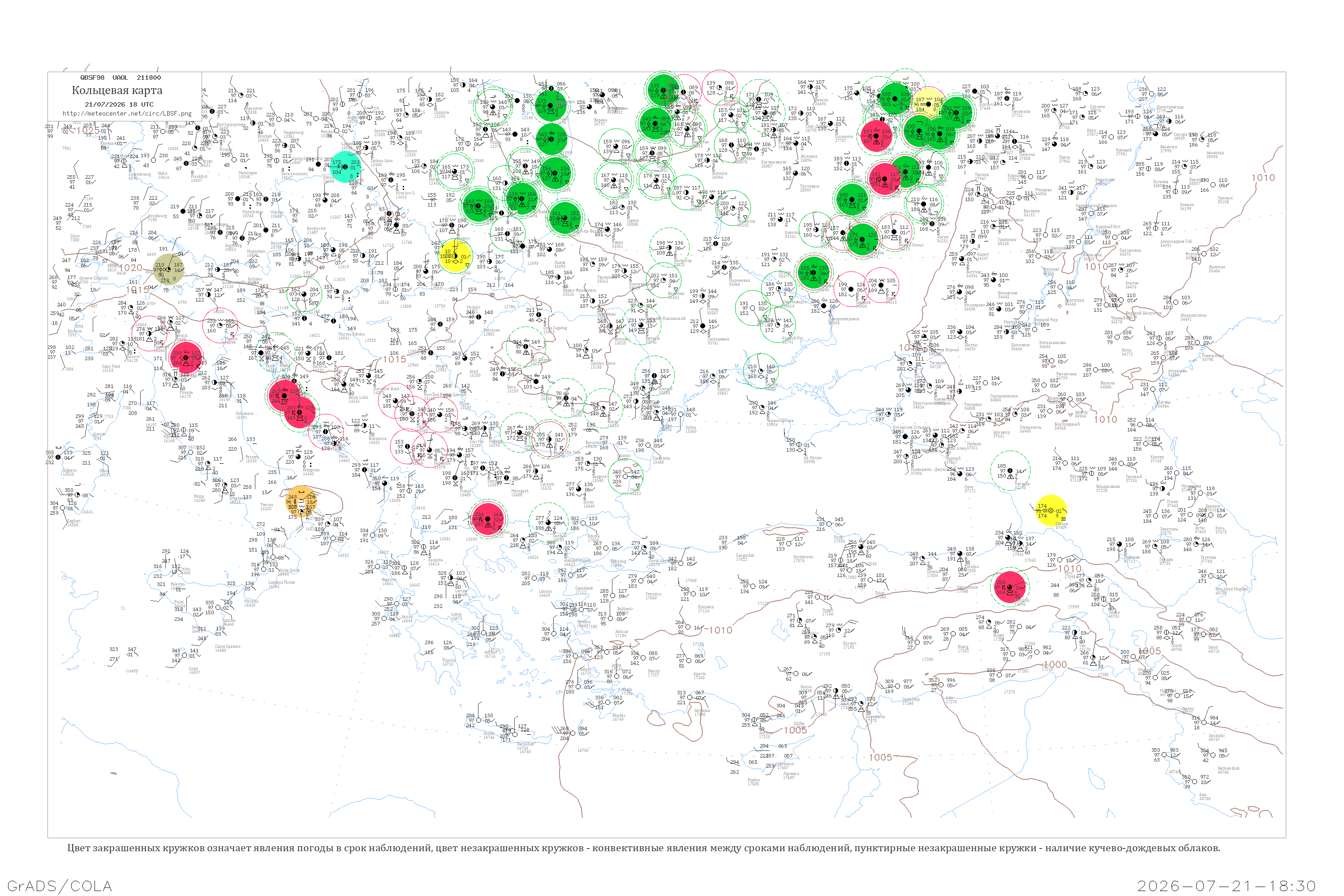This screenshot has height=896, width=1344.
Task: Select the 'Кольцевая карта' map title
Action: point(117,90)
